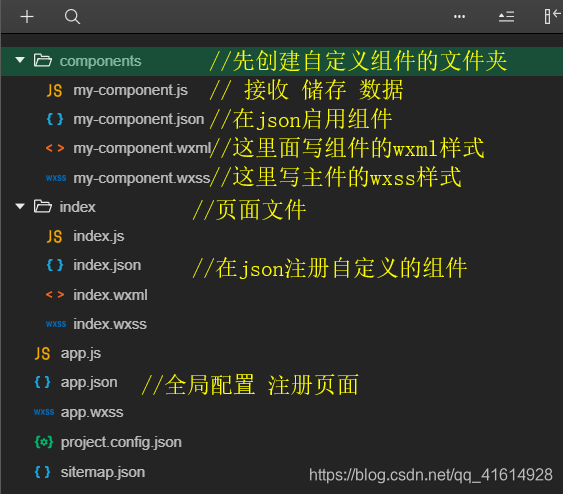Open index.json file
The width and height of the screenshot is (563, 494).
(107, 266)
